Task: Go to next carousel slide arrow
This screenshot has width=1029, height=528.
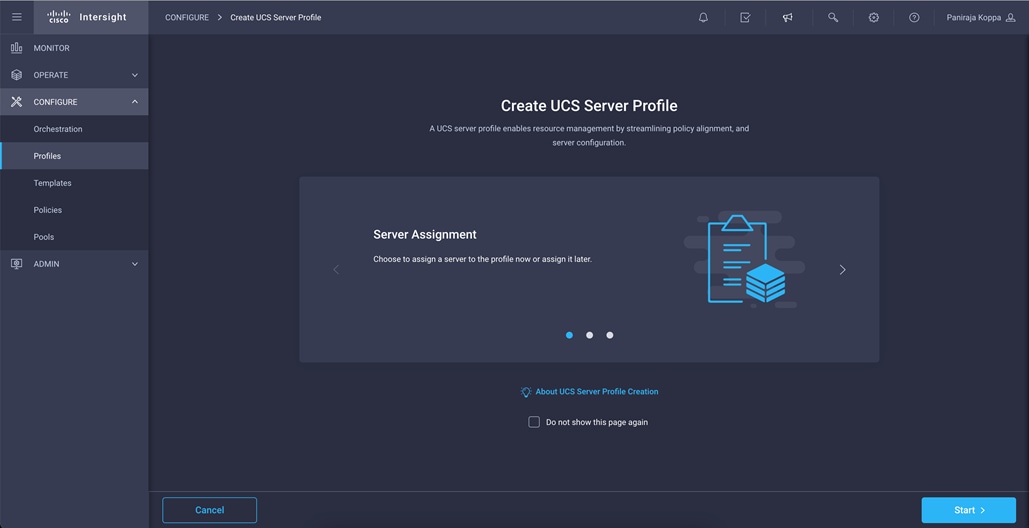Action: point(843,270)
